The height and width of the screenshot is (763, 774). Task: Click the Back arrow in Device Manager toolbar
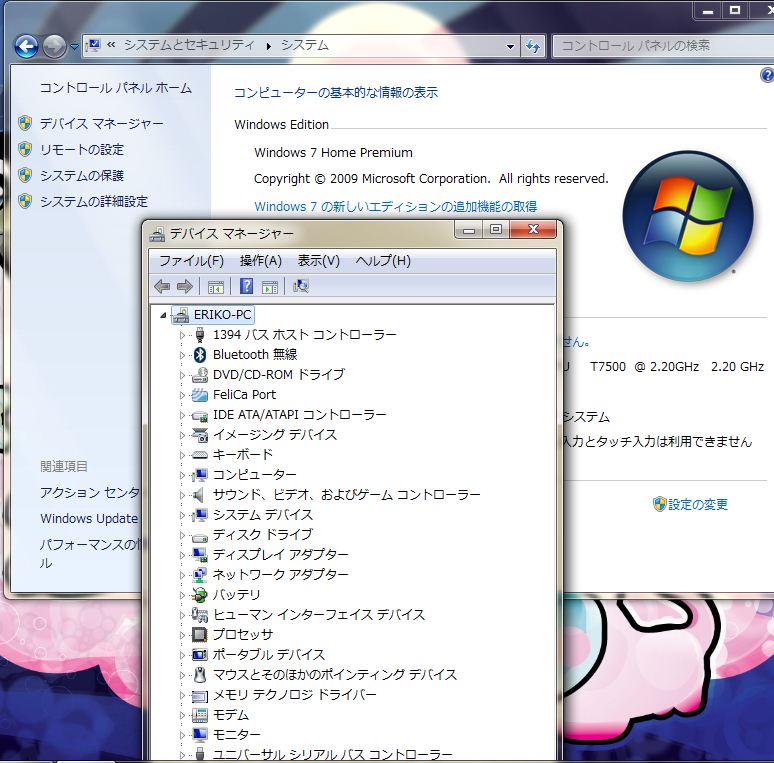(x=162, y=286)
